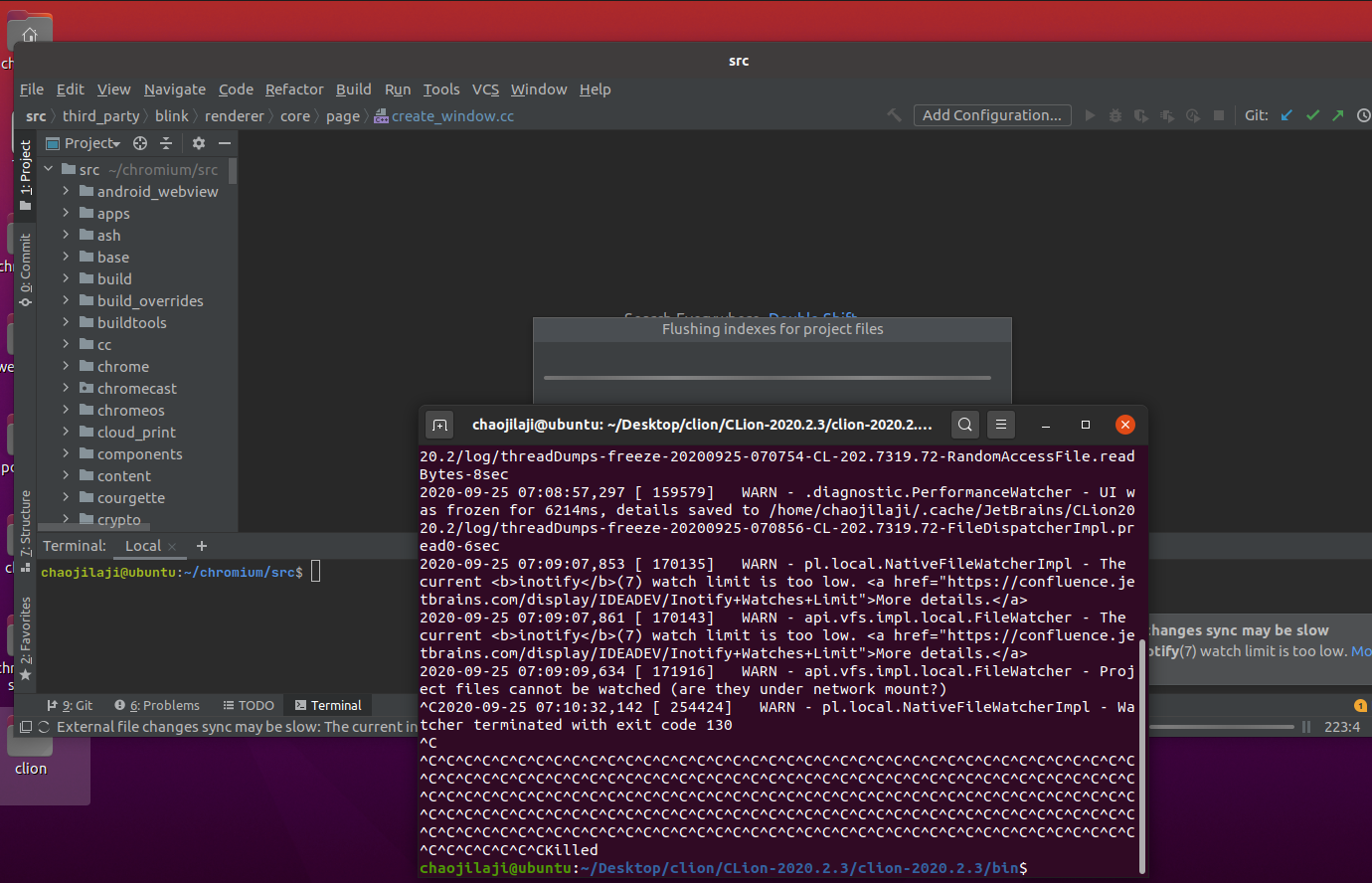Click Git Push green arrow
This screenshot has height=883, width=1372.
pyautogui.click(x=1338, y=115)
